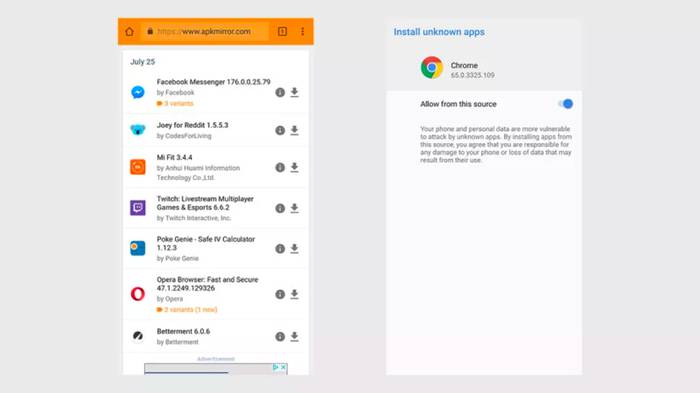Screen dimensions: 700x393
Task: Download Opera Browser APK
Action: (294, 294)
